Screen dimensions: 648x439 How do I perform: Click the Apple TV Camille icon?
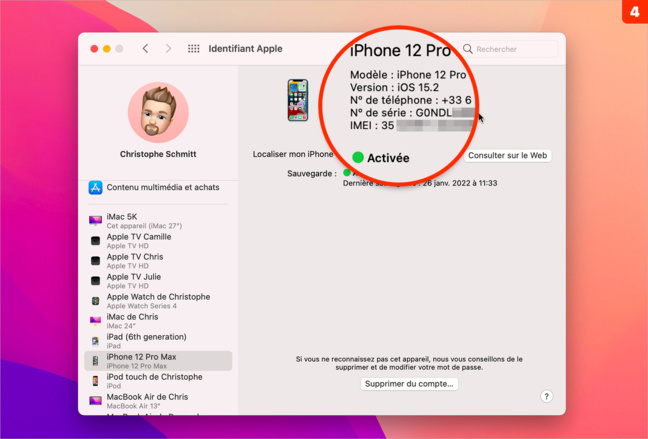tap(95, 241)
